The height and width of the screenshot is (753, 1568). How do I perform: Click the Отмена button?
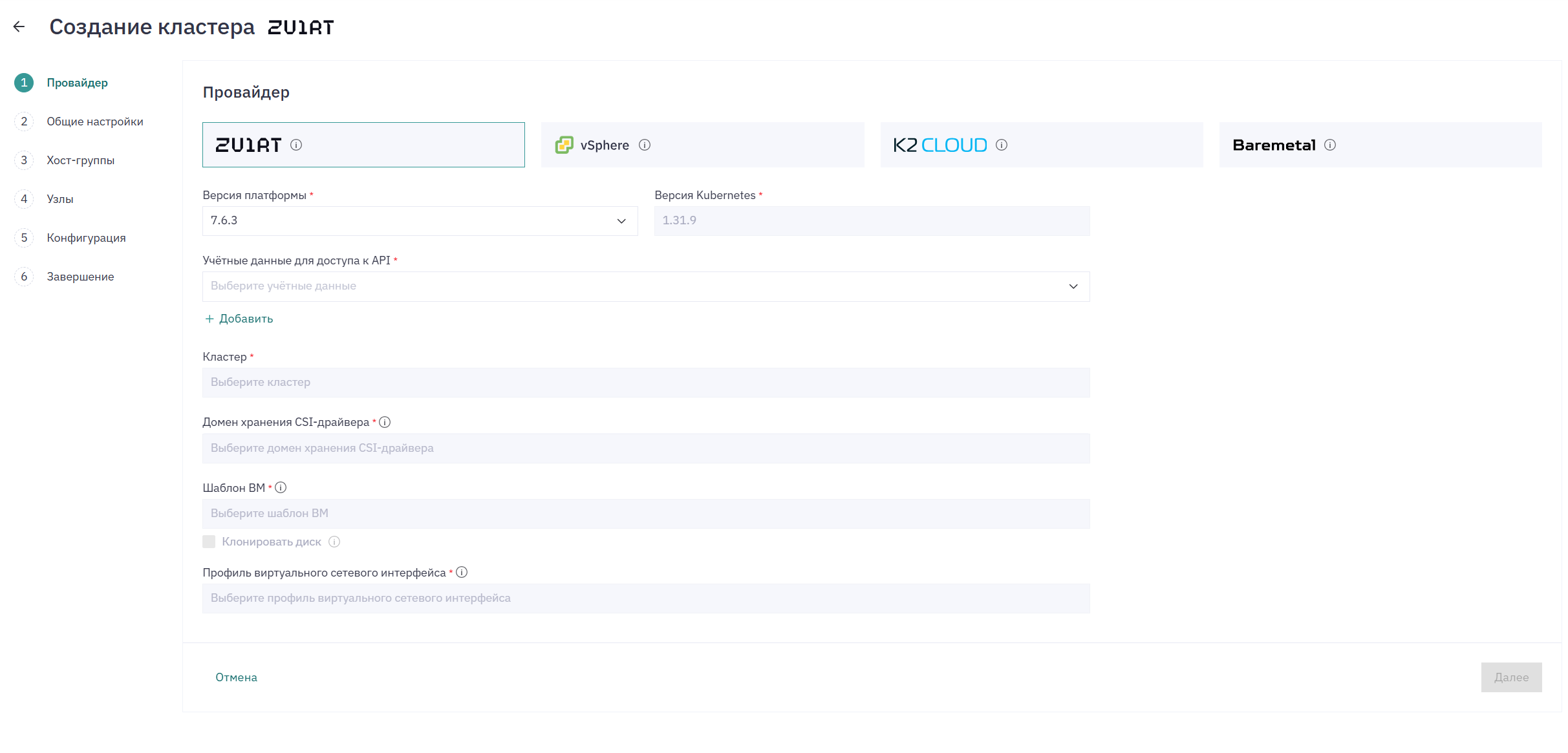(236, 677)
